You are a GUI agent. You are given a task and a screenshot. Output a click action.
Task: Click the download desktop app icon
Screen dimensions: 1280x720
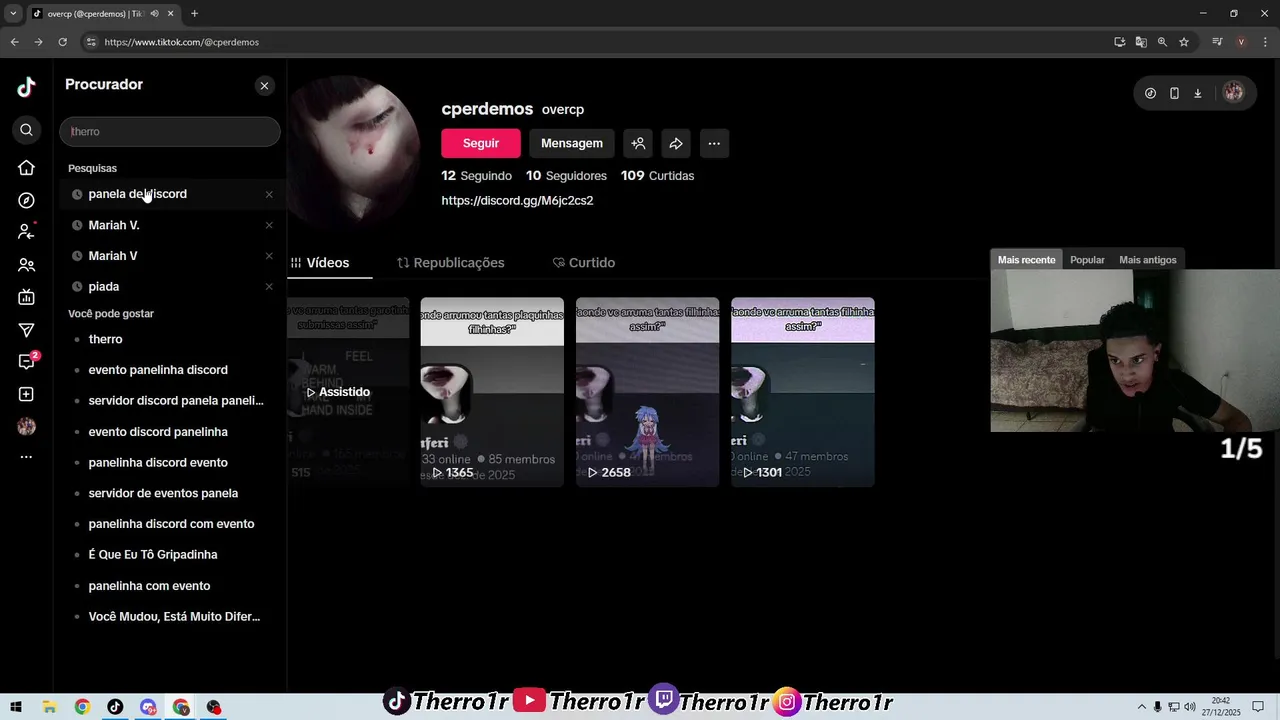[1198, 93]
